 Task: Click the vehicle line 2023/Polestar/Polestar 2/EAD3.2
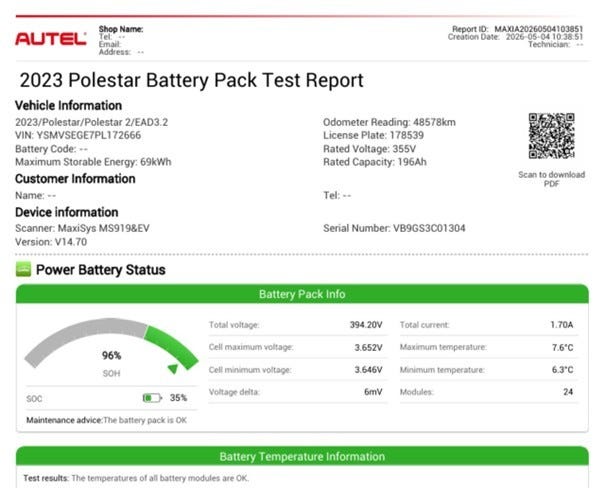(91, 122)
